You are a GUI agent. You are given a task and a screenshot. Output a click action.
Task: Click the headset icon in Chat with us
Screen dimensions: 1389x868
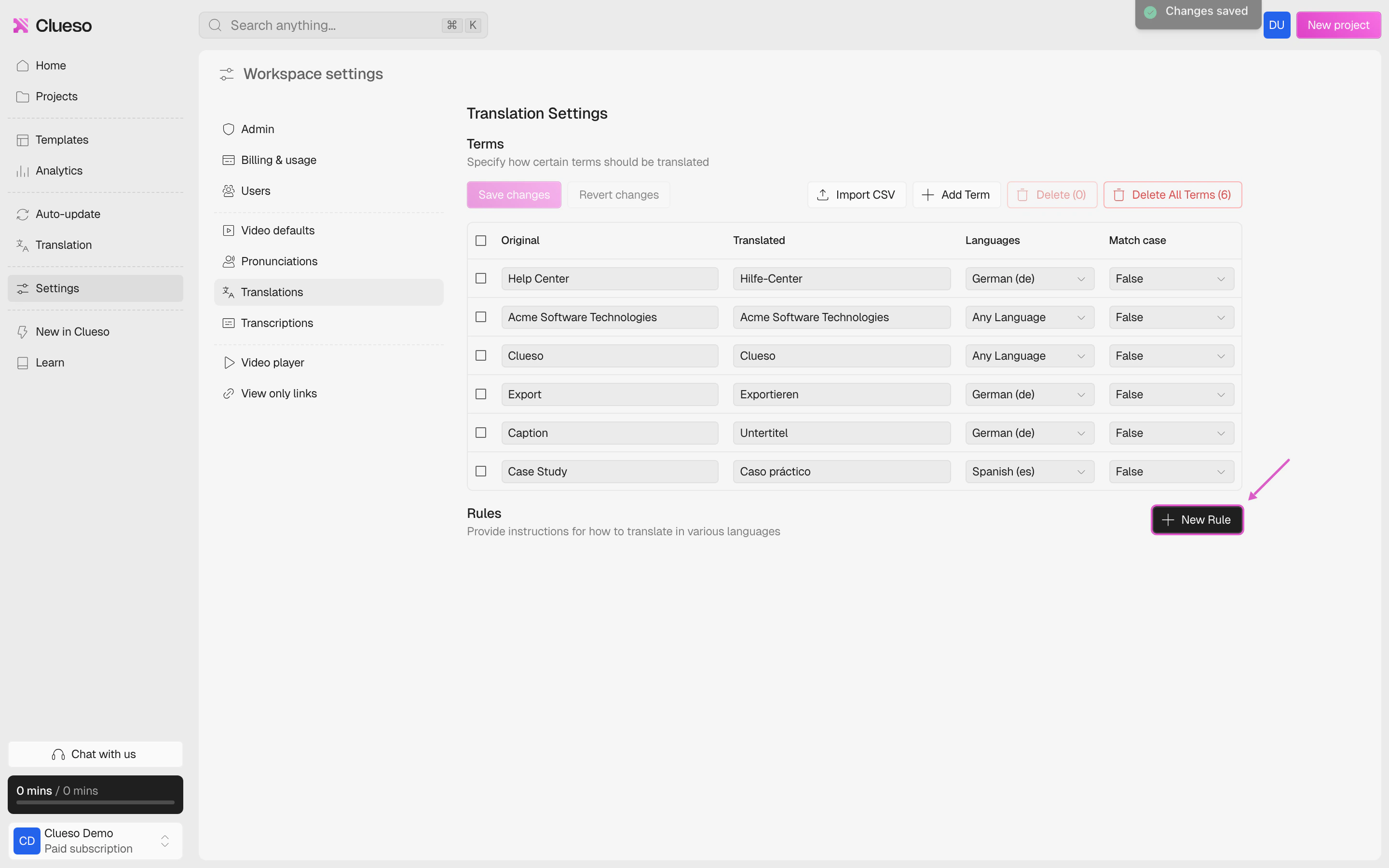(x=58, y=754)
